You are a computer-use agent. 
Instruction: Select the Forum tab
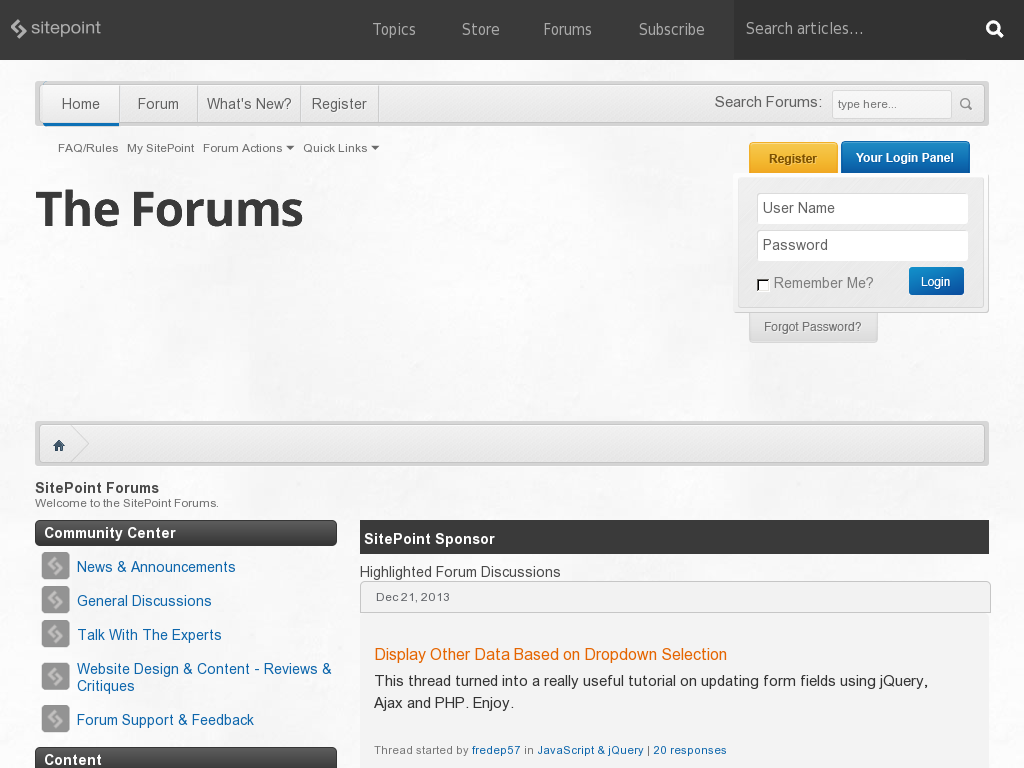click(158, 104)
